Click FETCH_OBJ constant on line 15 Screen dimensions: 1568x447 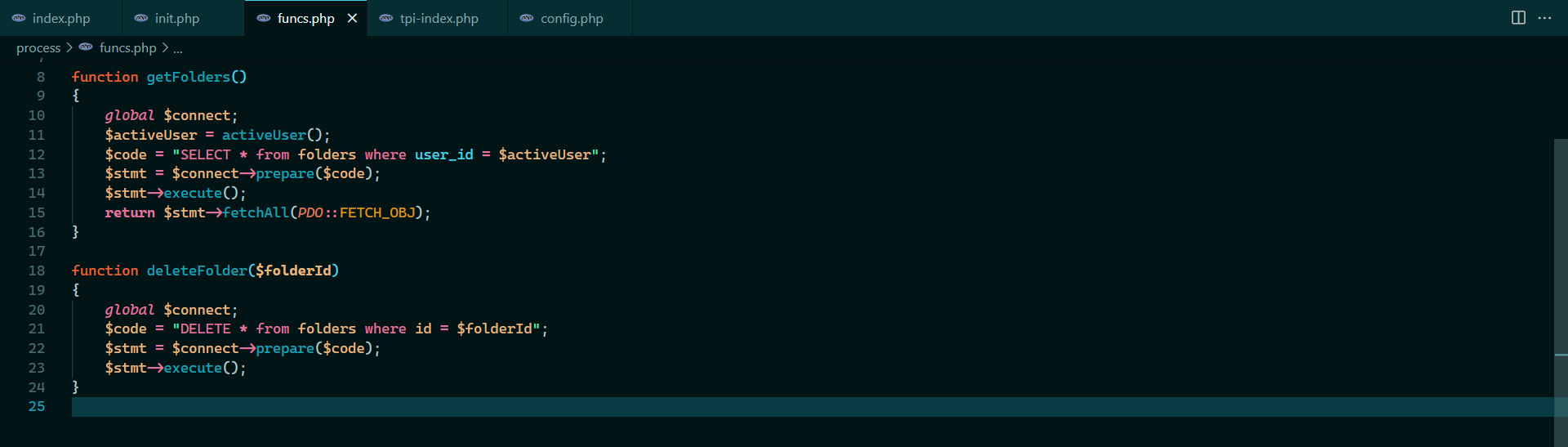[x=377, y=212]
